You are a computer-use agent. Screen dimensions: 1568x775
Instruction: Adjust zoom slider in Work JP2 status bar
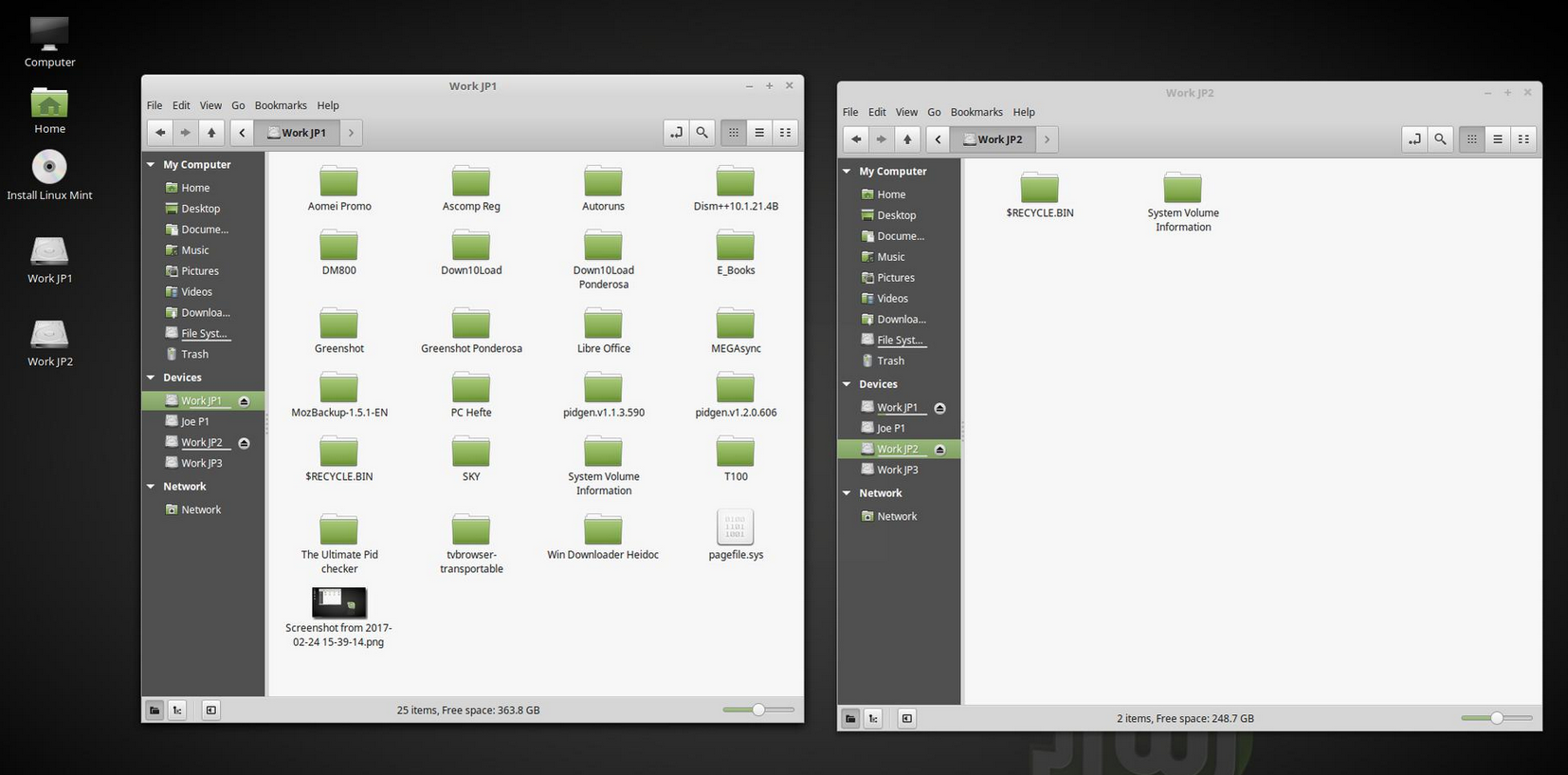tap(1497, 718)
